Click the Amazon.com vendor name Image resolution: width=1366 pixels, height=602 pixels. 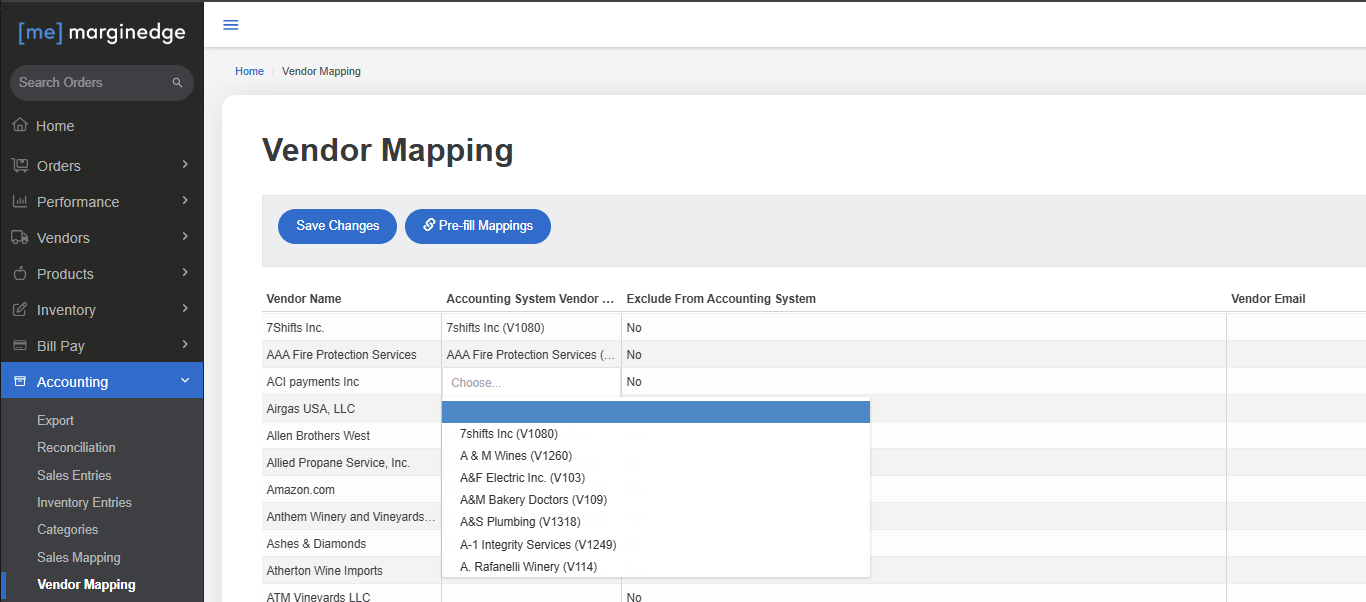(301, 490)
